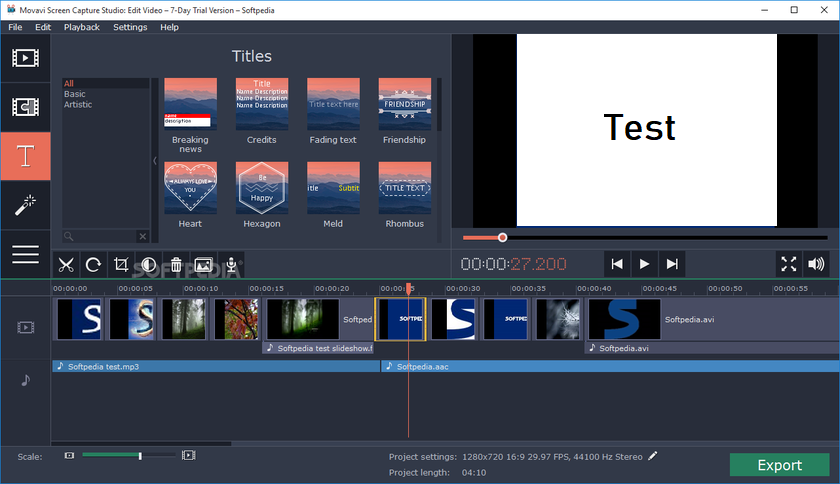Open the Transitions tab icon
This screenshot has width=840, height=484.
click(25, 107)
